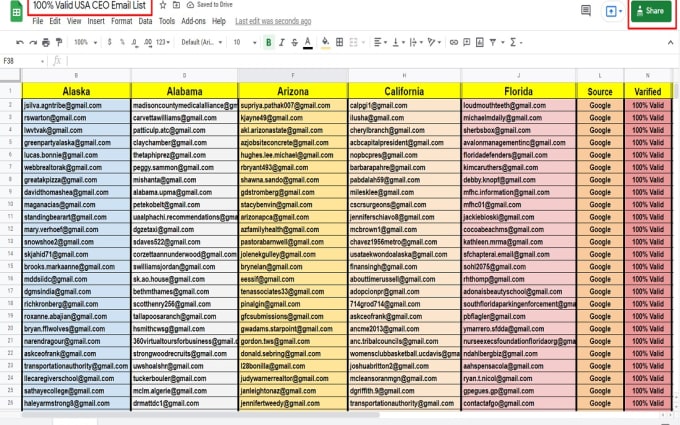Undo the last action
Screen dimensions: 680x425
click(20, 42)
